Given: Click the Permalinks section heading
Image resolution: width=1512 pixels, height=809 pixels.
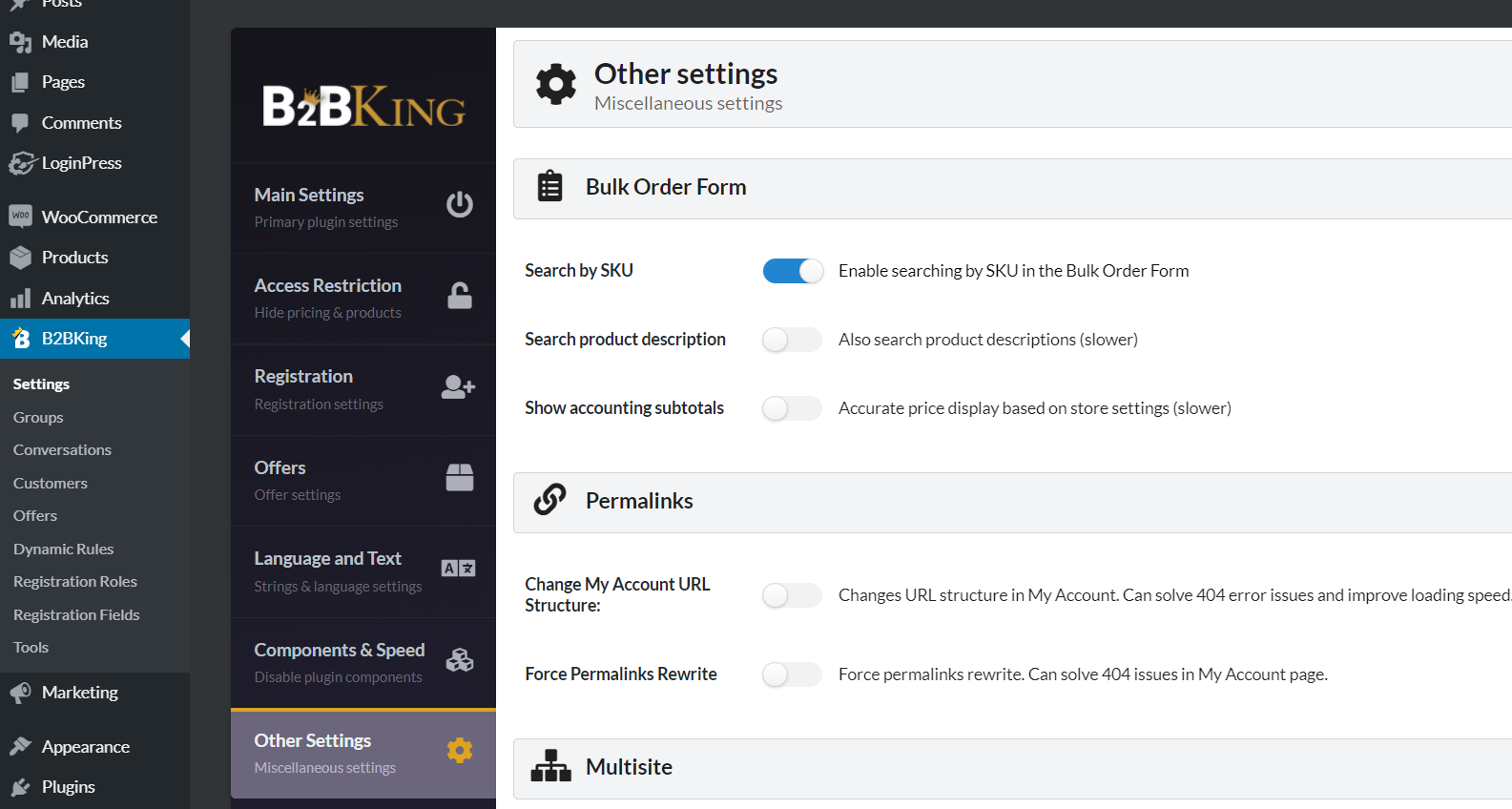Looking at the screenshot, I should tap(639, 501).
